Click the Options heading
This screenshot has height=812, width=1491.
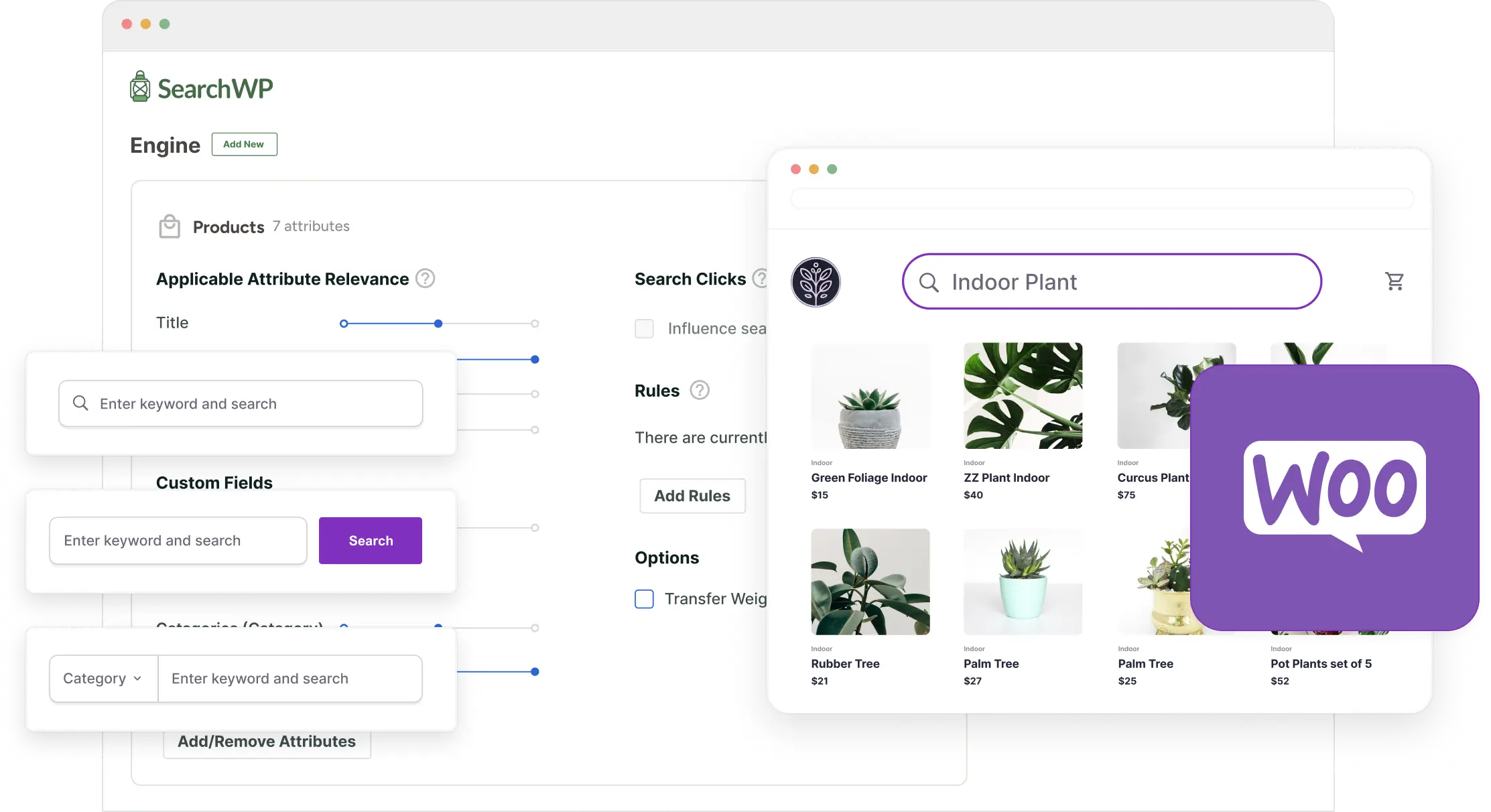(667, 558)
